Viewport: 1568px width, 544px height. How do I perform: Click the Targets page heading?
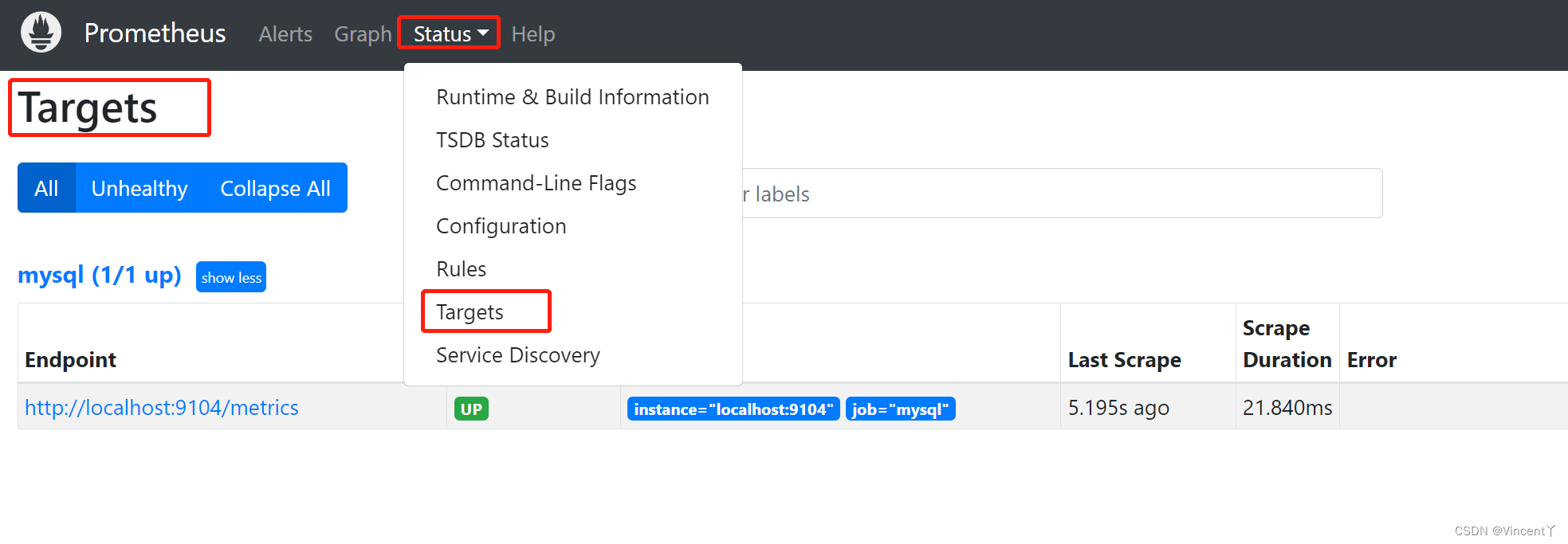click(88, 108)
